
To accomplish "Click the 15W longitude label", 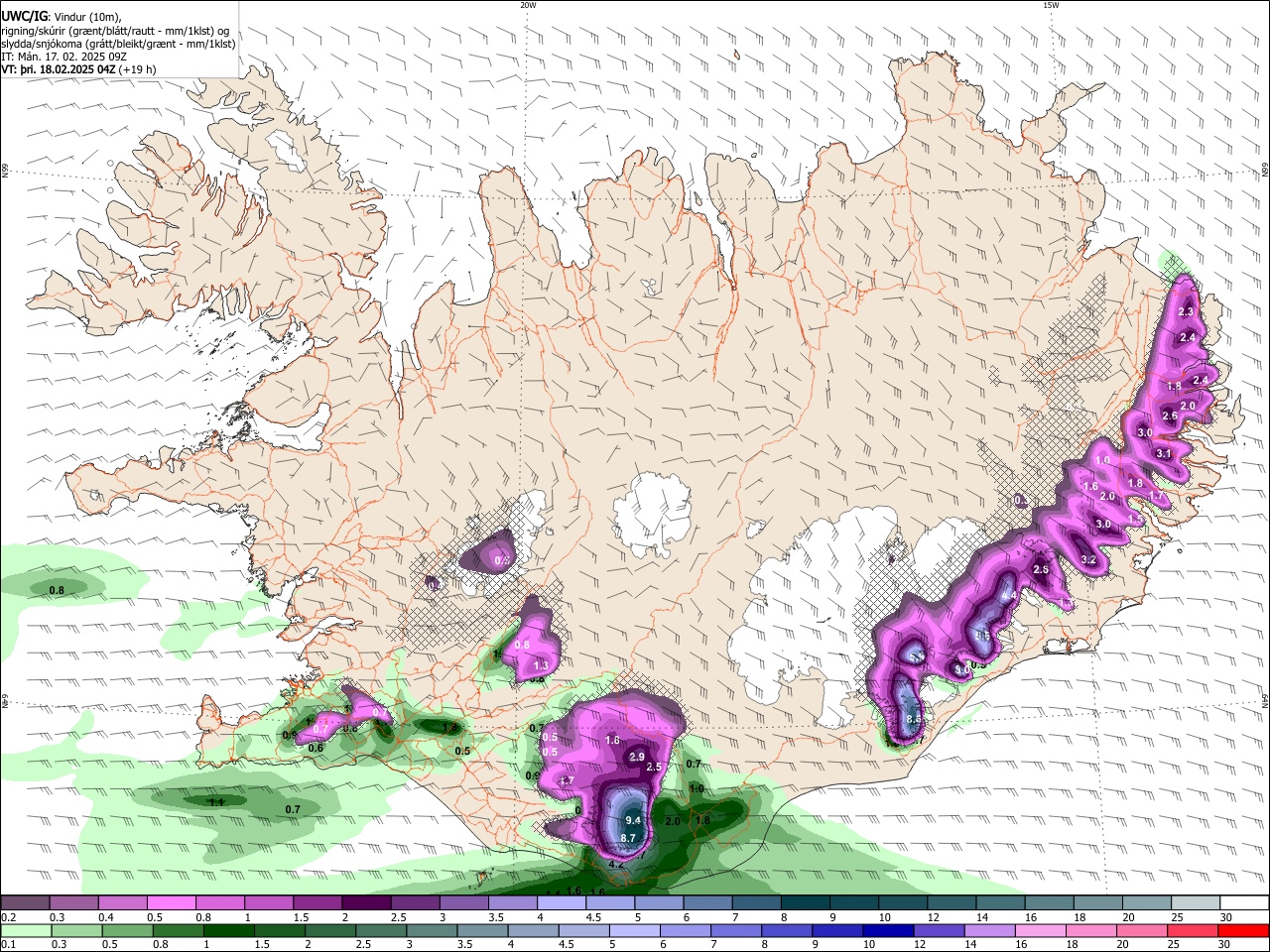I will point(1051,5).
